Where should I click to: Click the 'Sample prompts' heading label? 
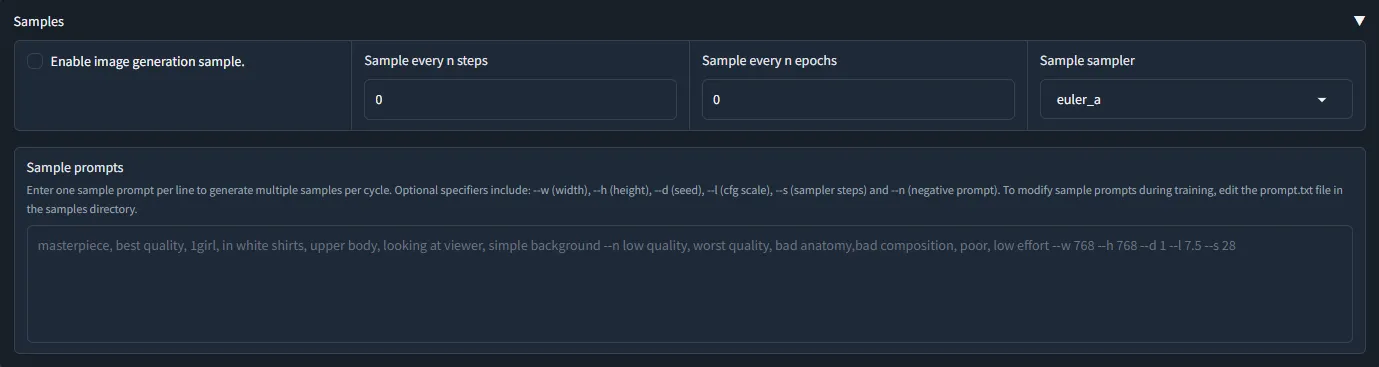coord(74,167)
